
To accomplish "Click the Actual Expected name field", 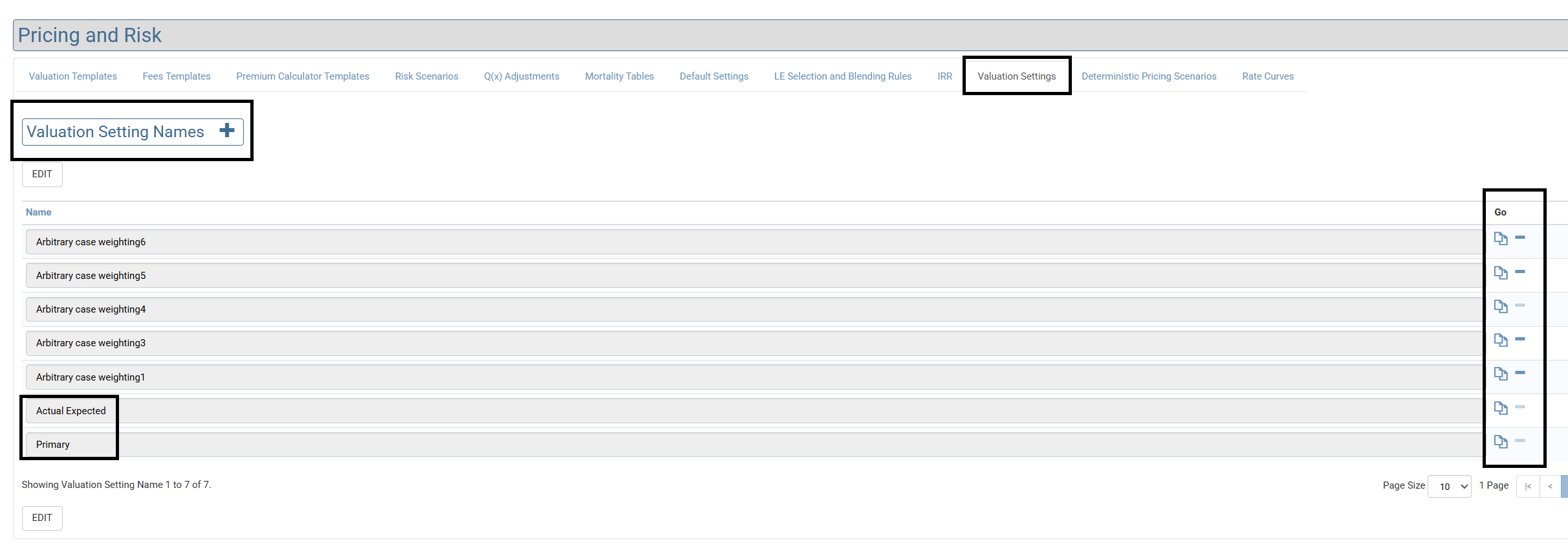I will click(71, 411).
